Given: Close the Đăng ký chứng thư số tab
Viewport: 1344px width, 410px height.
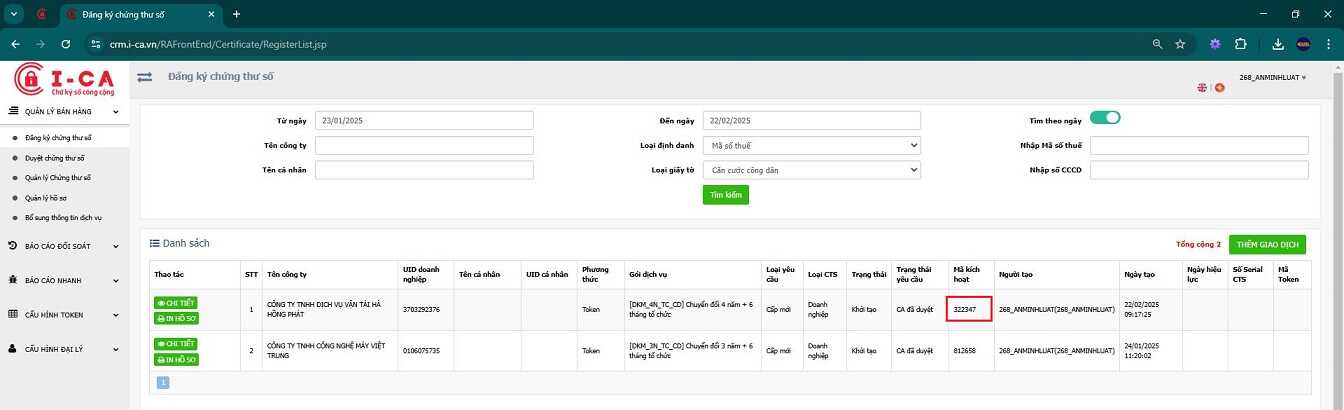Looking at the screenshot, I should pyautogui.click(x=213, y=14).
